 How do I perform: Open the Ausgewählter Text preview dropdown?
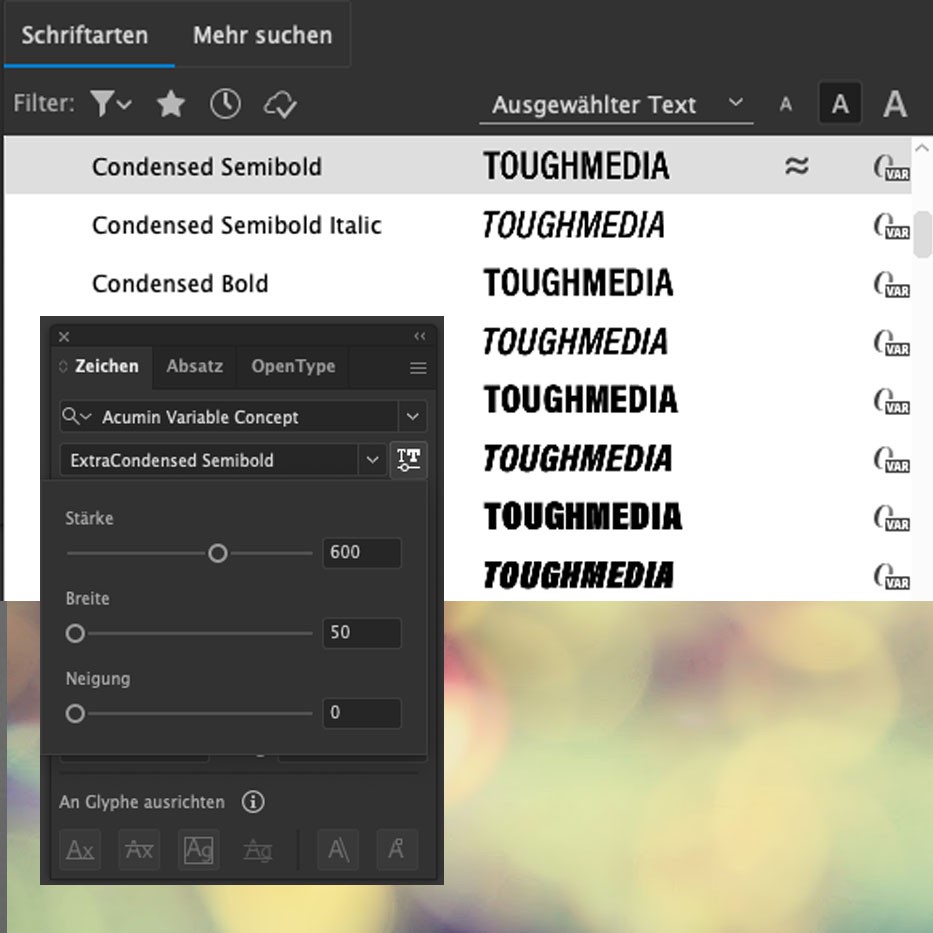pyautogui.click(x=616, y=104)
